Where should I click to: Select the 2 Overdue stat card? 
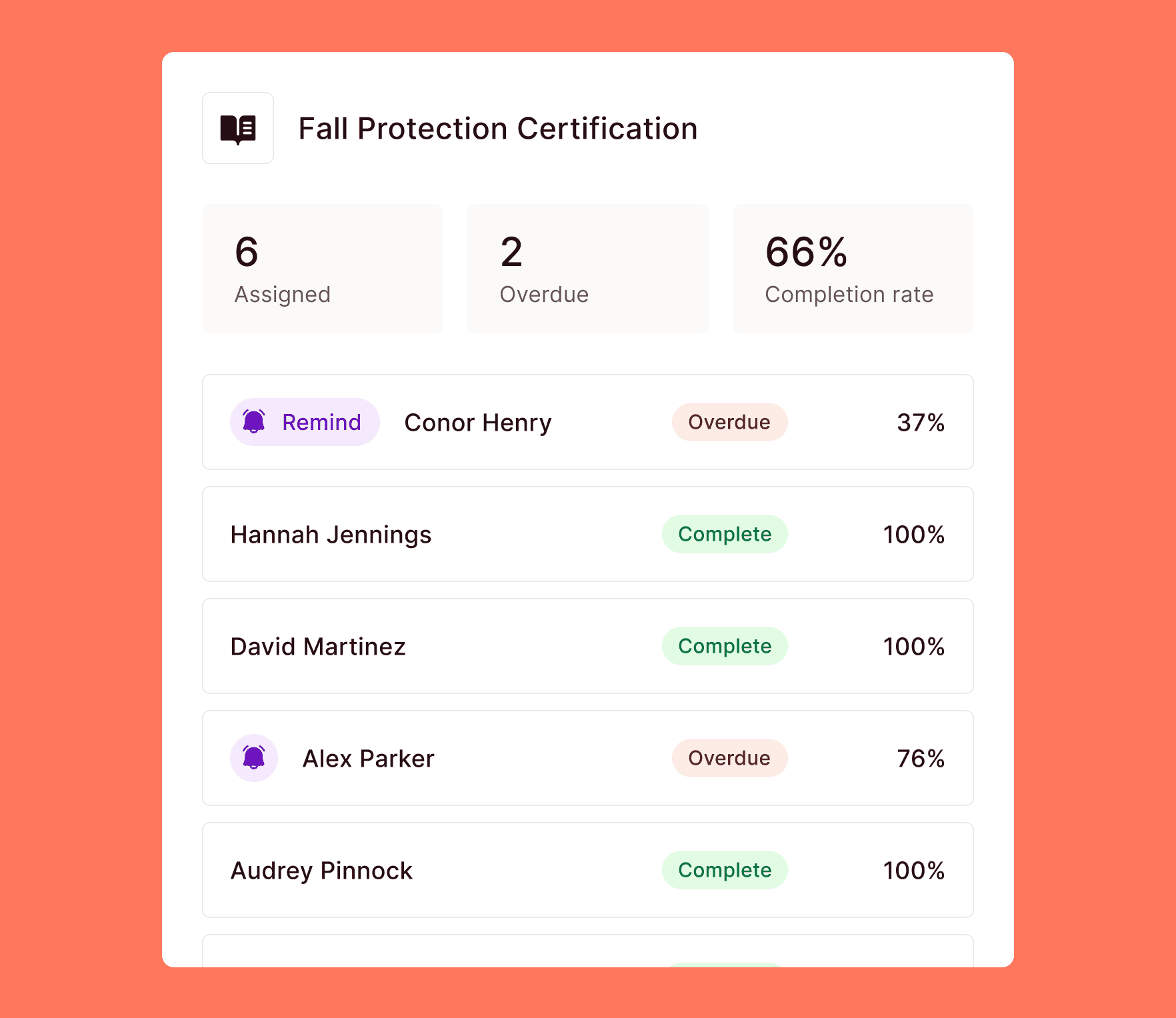click(x=587, y=269)
